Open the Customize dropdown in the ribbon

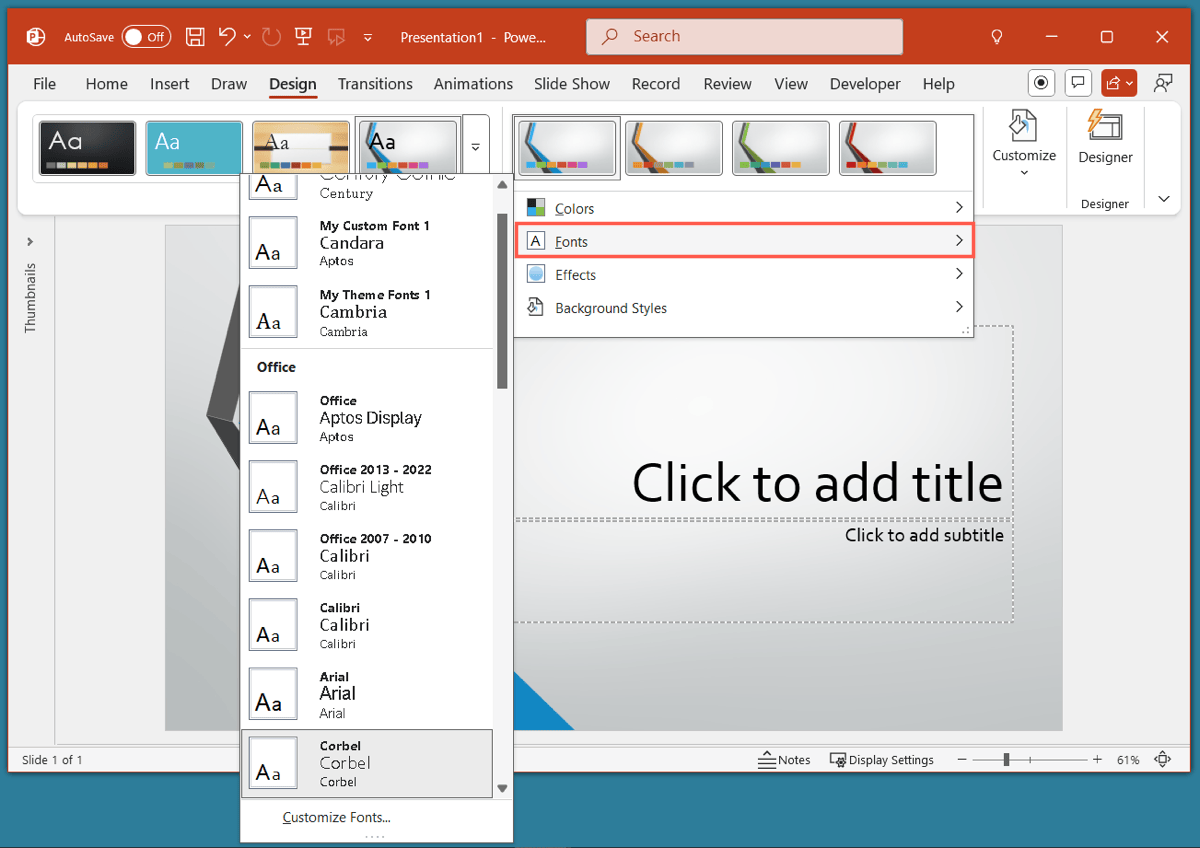click(1024, 142)
